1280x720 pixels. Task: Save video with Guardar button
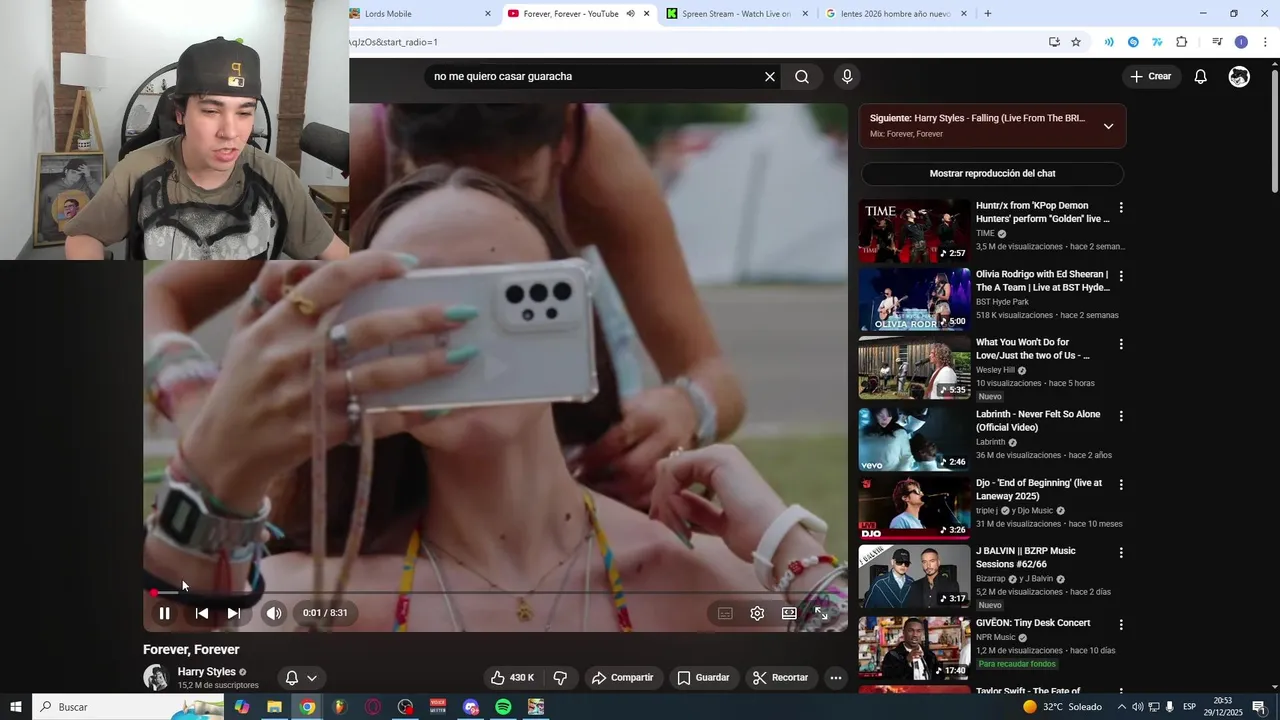click(x=703, y=677)
